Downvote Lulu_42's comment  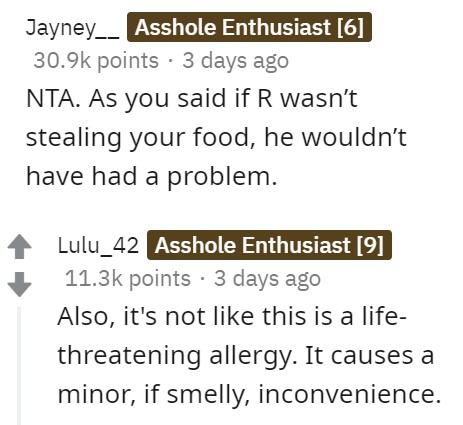pyautogui.click(x=19, y=284)
